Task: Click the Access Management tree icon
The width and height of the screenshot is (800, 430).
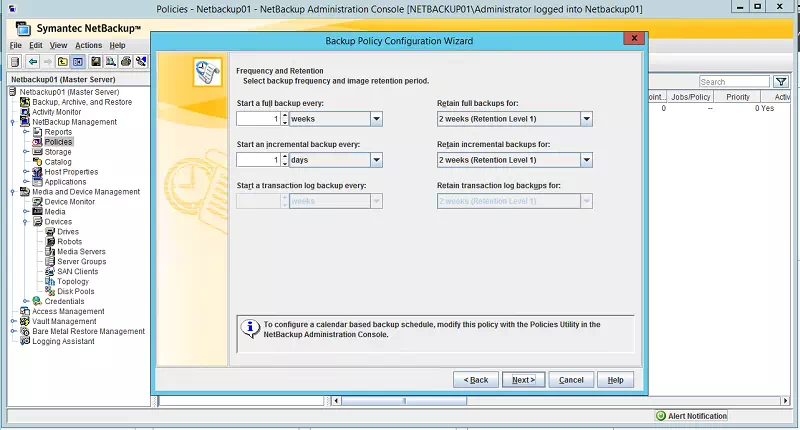Action: click(24, 311)
